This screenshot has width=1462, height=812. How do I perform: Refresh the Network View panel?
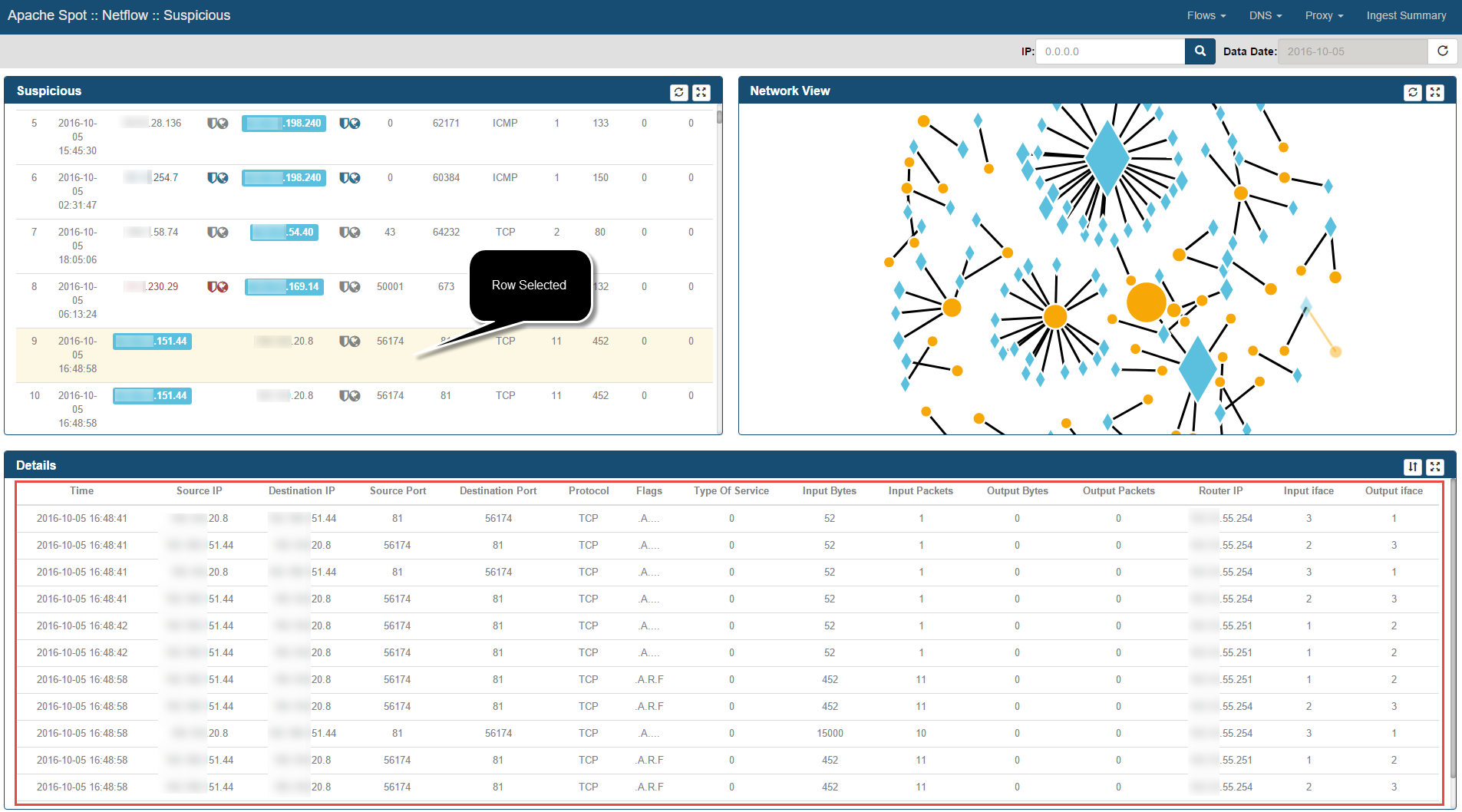pyautogui.click(x=1412, y=92)
